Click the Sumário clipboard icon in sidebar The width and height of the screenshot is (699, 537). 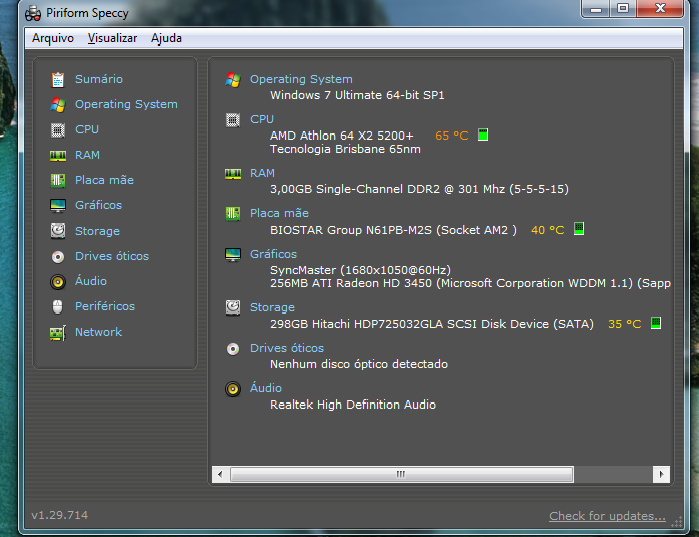pos(57,79)
